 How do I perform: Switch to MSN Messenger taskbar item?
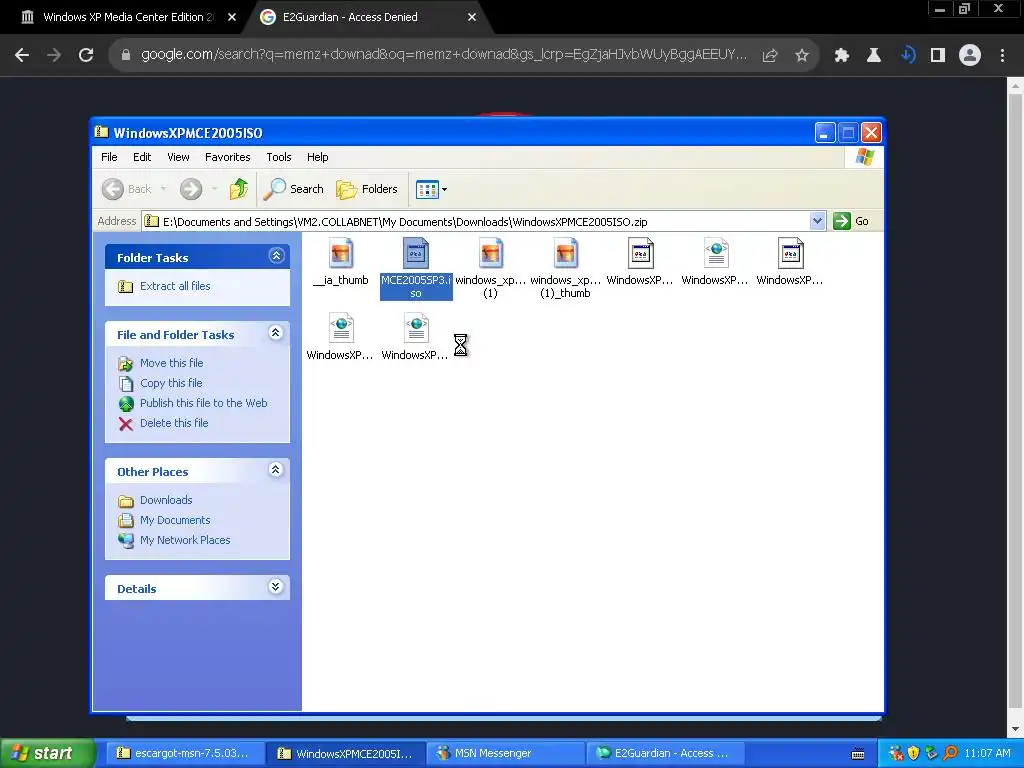(506, 753)
